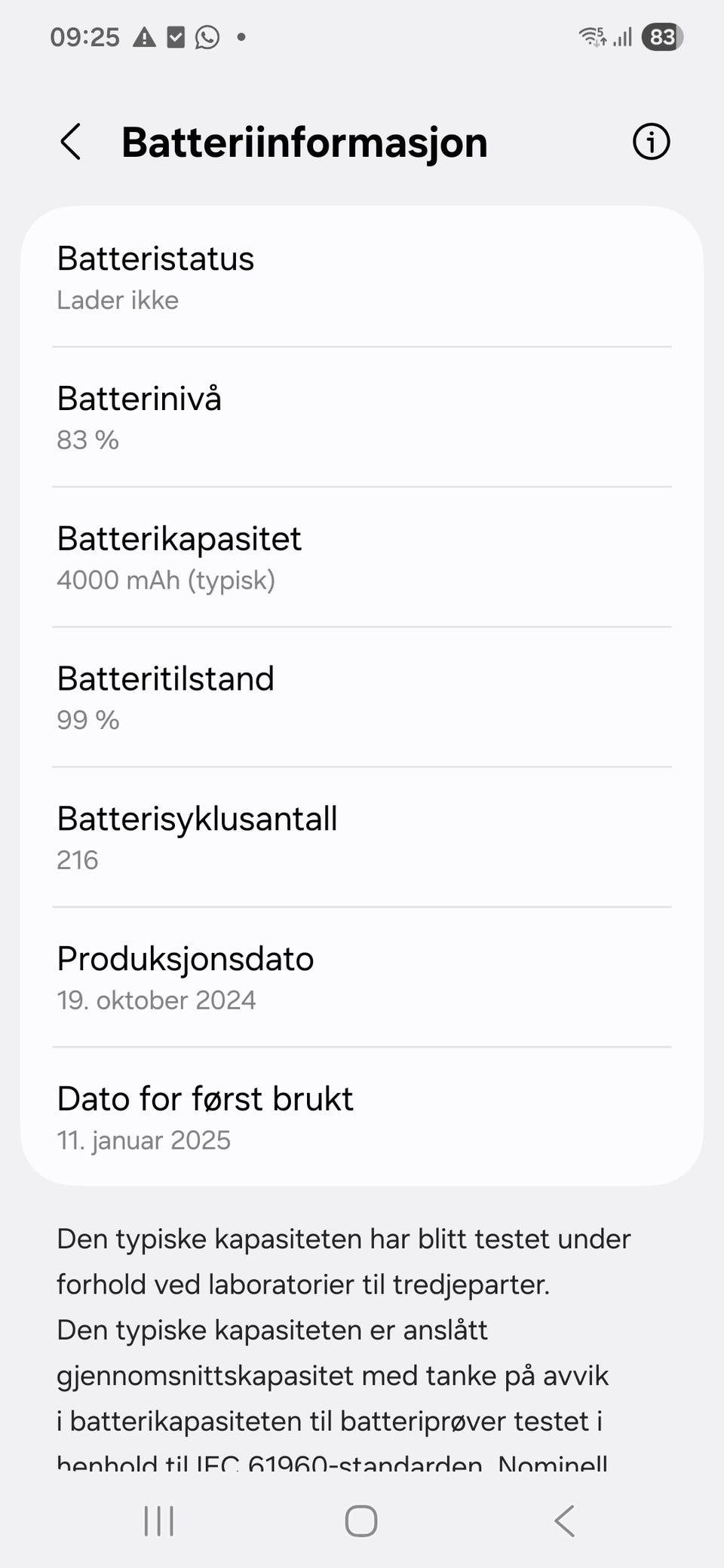Tap the checkbox notification icon in status bar
The height and width of the screenshot is (1568, 724).
point(176,37)
